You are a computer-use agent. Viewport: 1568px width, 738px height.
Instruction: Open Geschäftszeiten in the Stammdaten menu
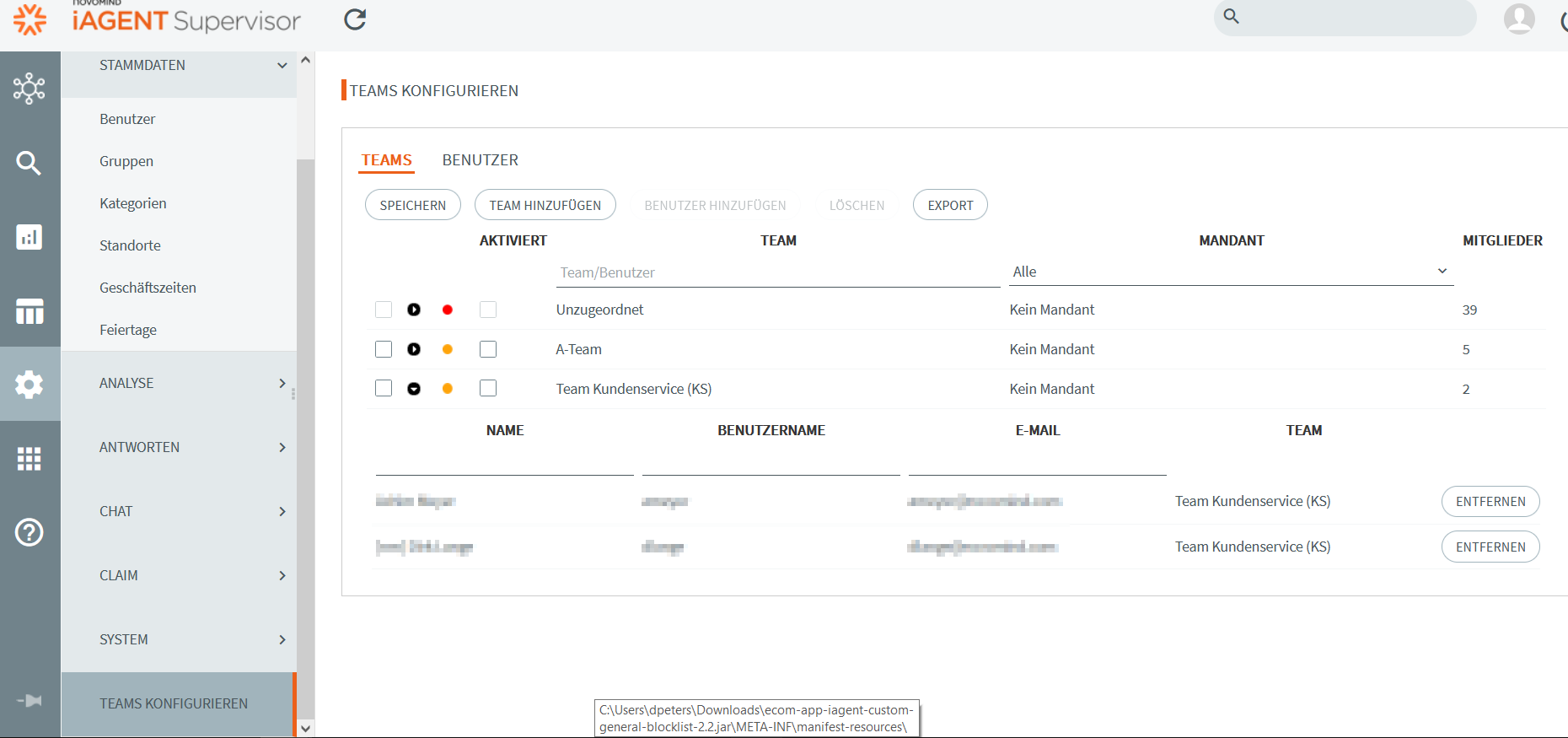point(148,288)
